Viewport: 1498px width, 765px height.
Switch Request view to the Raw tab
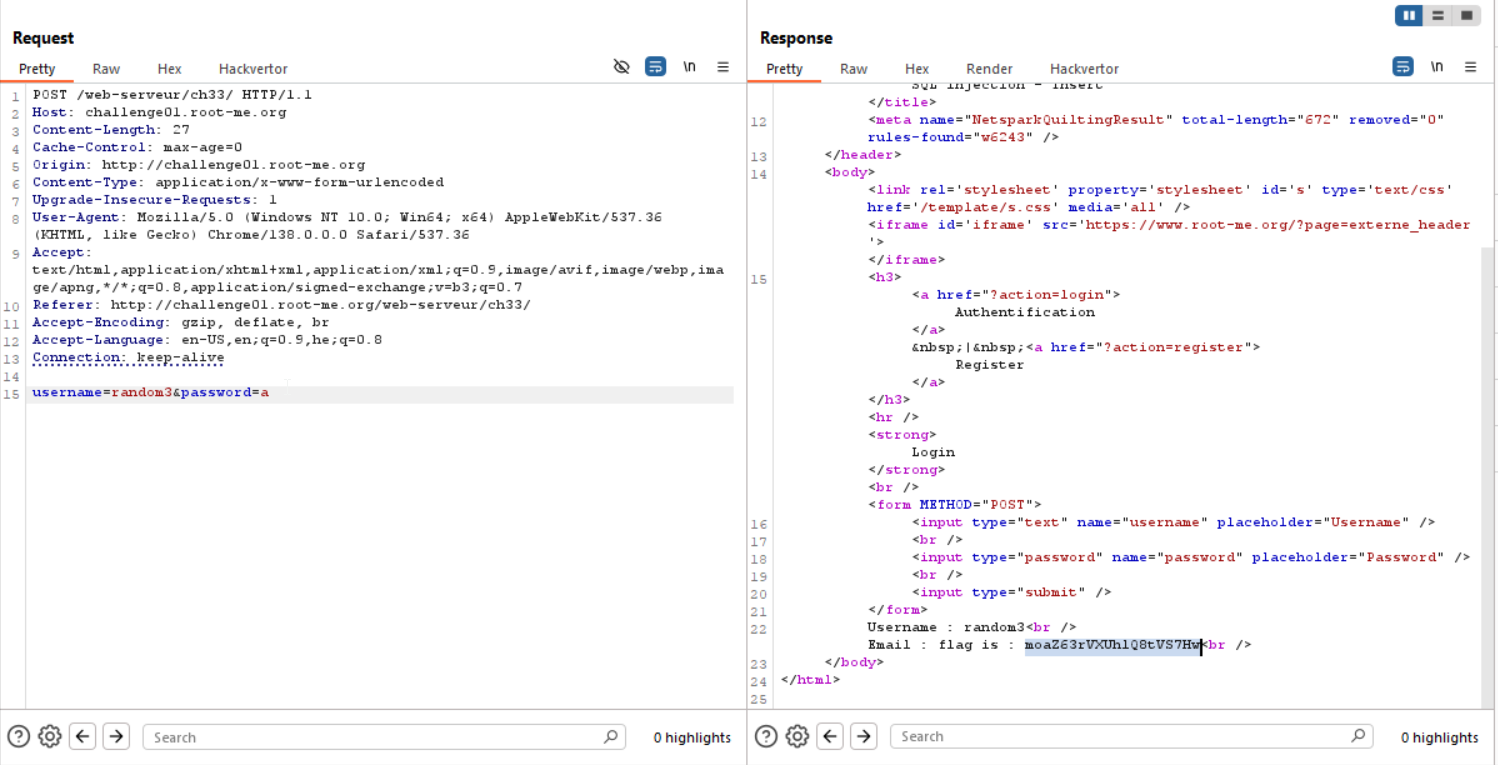[x=106, y=69]
